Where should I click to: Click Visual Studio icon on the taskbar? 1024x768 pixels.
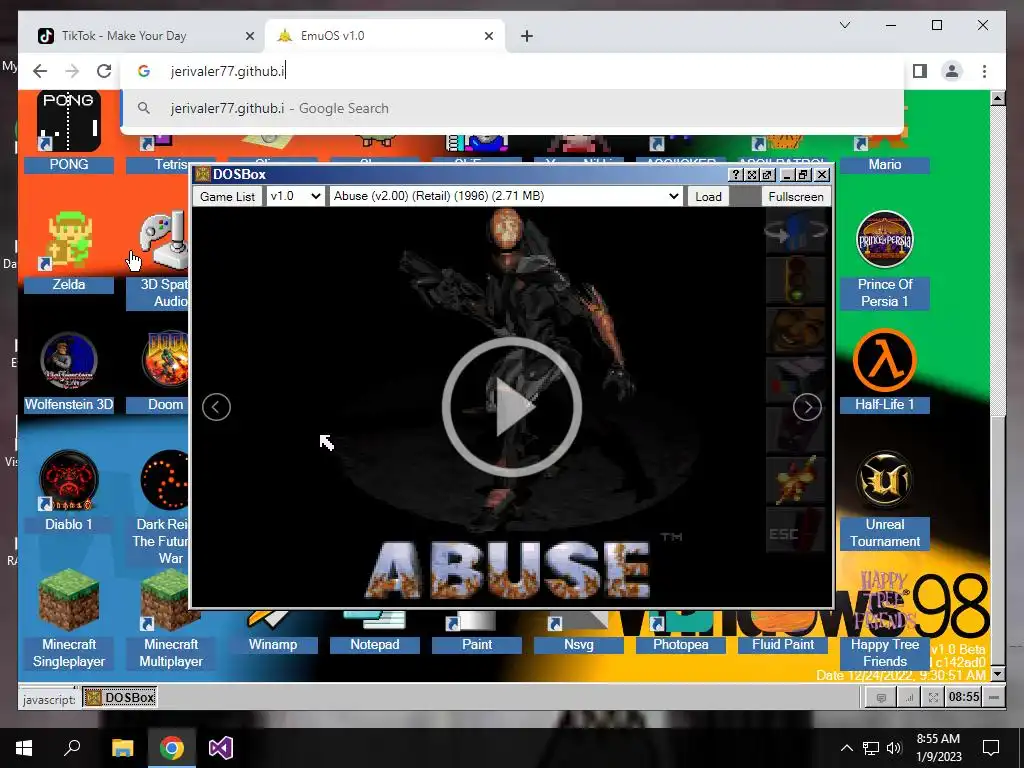(x=221, y=748)
